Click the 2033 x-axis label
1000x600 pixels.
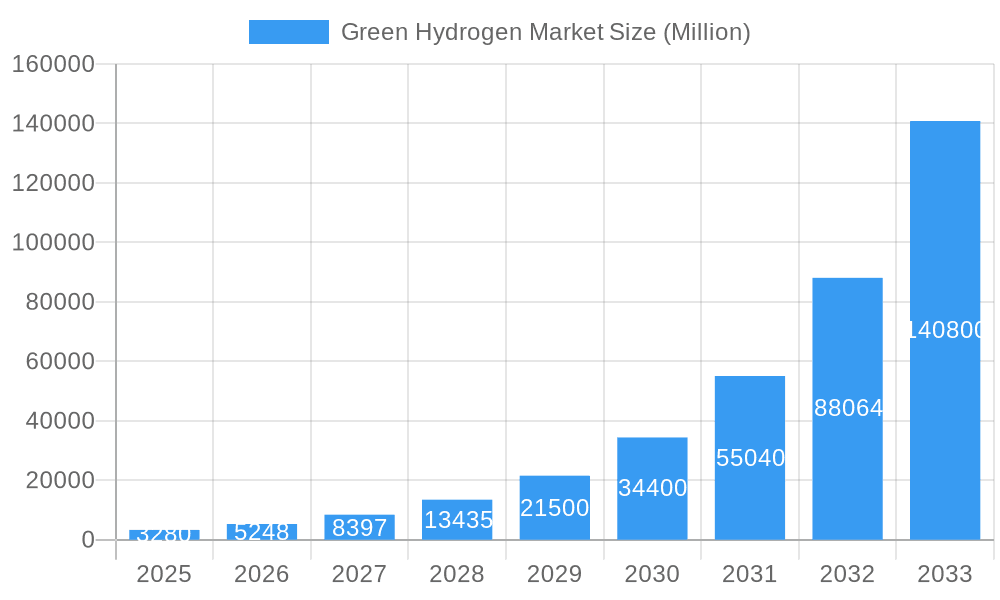pyautogui.click(x=946, y=575)
